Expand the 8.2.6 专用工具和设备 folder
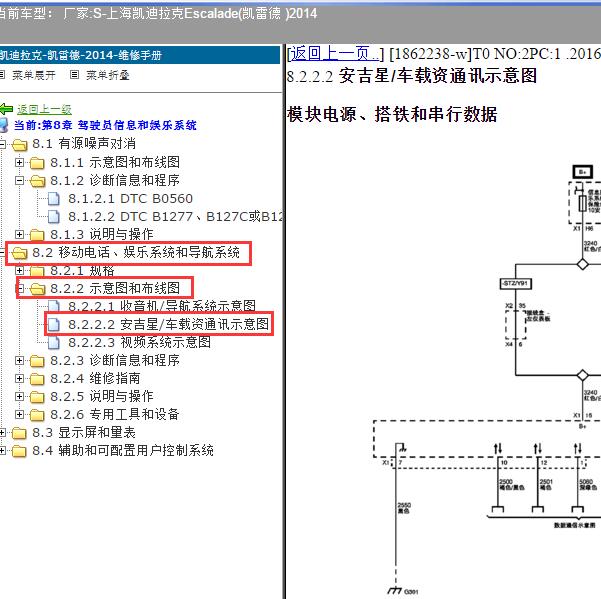 tap(19, 414)
